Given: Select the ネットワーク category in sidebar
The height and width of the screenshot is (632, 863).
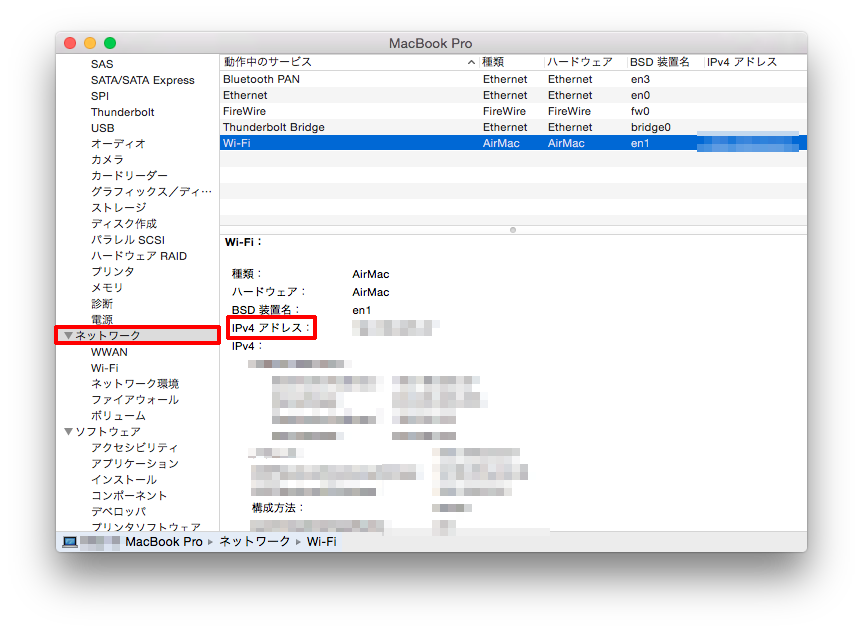Looking at the screenshot, I should pyautogui.click(x=107, y=335).
